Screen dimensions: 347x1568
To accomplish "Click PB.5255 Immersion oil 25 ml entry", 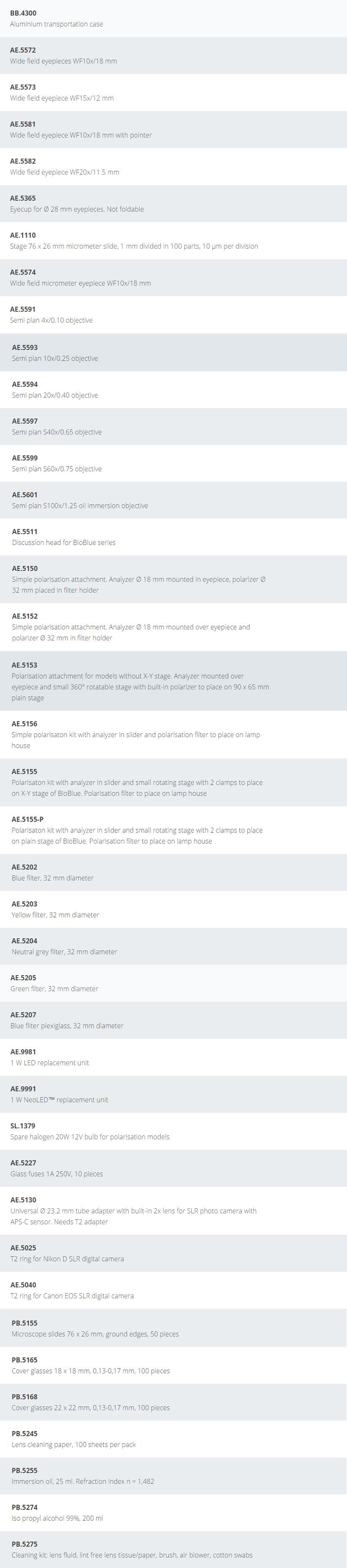I will [x=173, y=1476].
